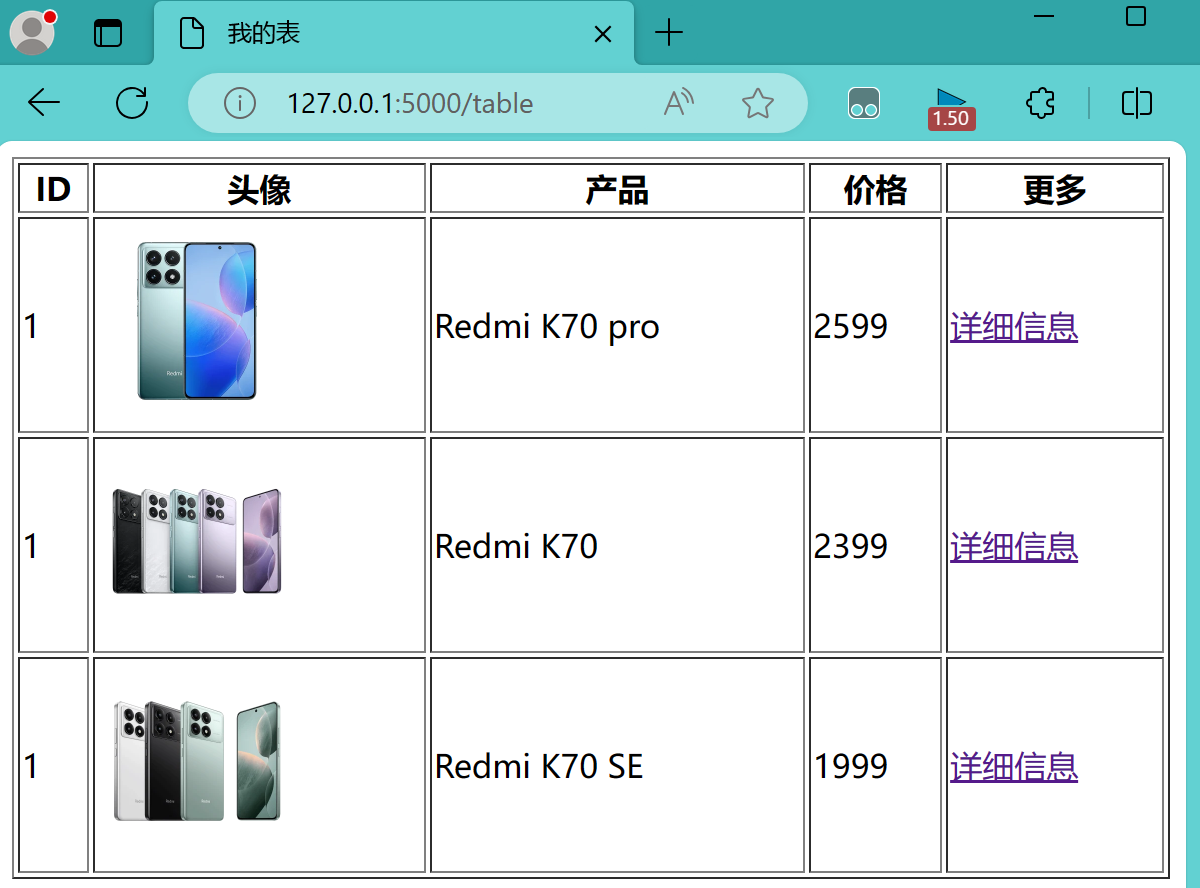Viewport: 1200px width, 888px height.
Task: Select the product name in the 2399 row
Action: pos(516,546)
